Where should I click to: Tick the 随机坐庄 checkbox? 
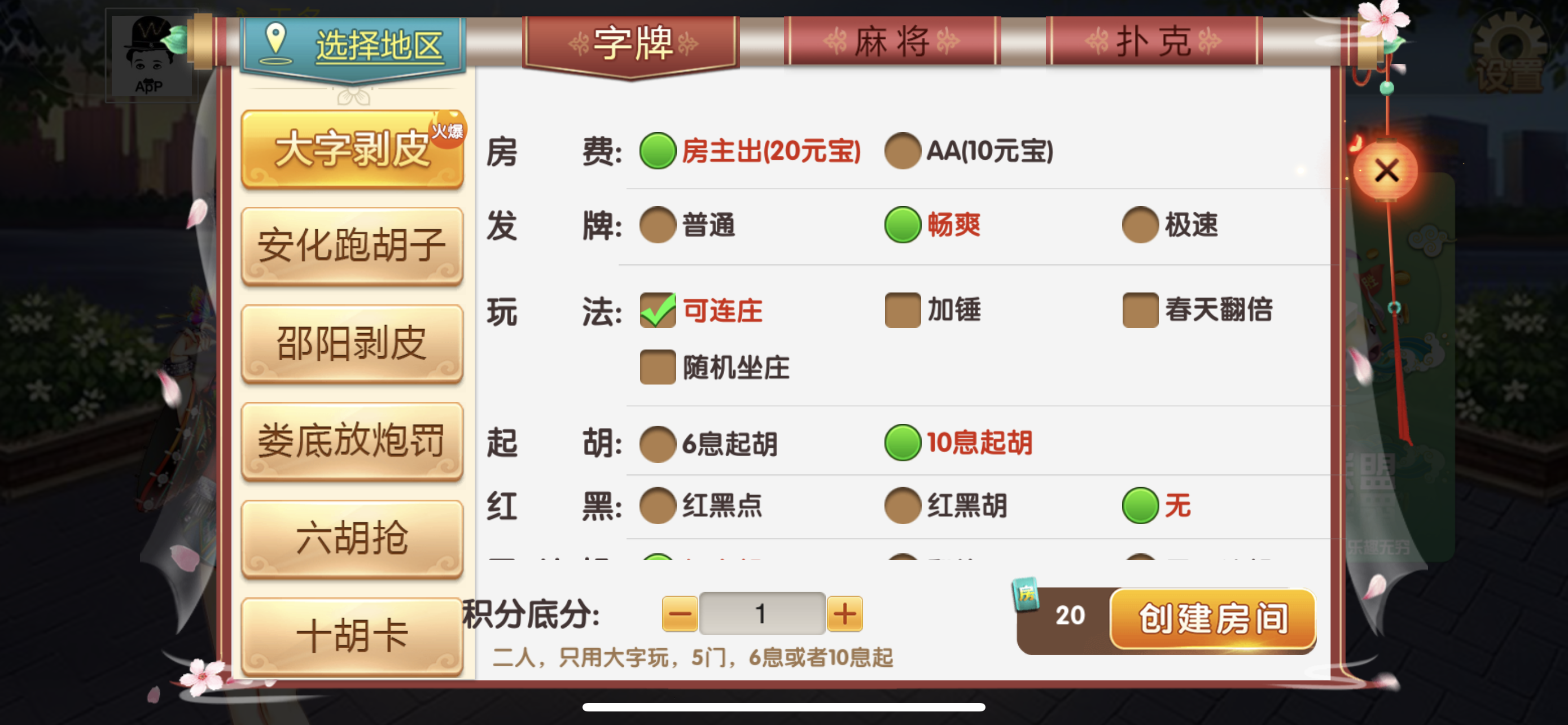tap(658, 366)
